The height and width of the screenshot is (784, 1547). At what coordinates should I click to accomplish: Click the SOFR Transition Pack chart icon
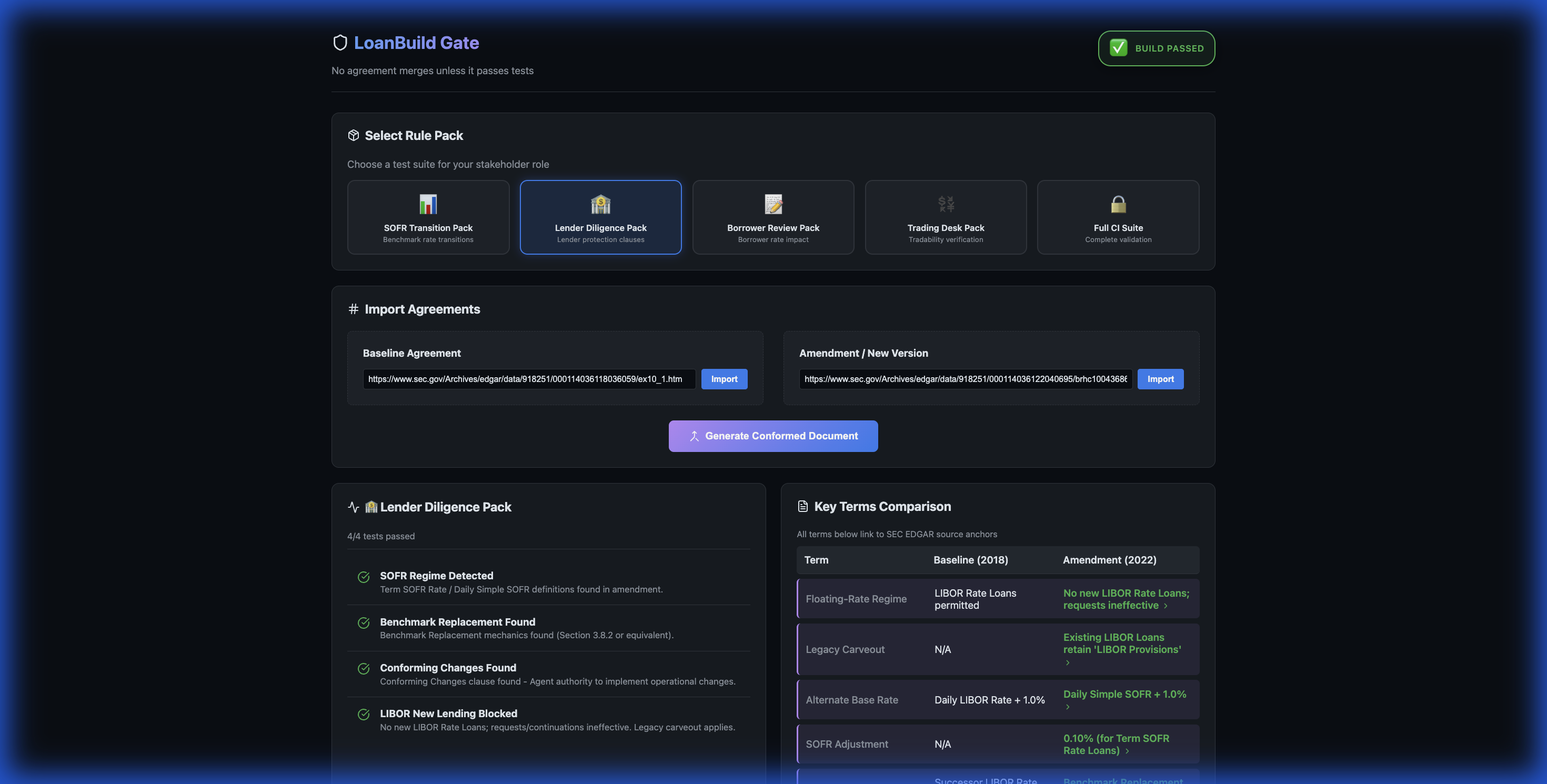coord(428,204)
